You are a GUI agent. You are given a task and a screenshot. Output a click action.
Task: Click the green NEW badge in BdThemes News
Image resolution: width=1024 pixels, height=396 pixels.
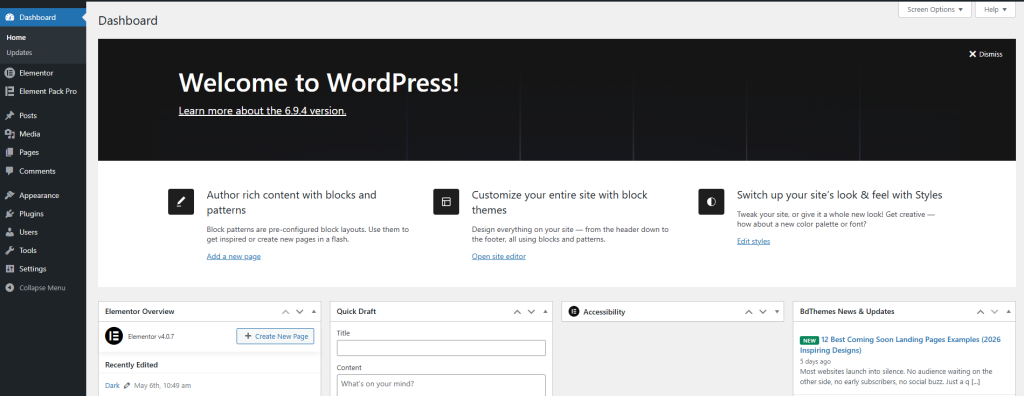809,340
